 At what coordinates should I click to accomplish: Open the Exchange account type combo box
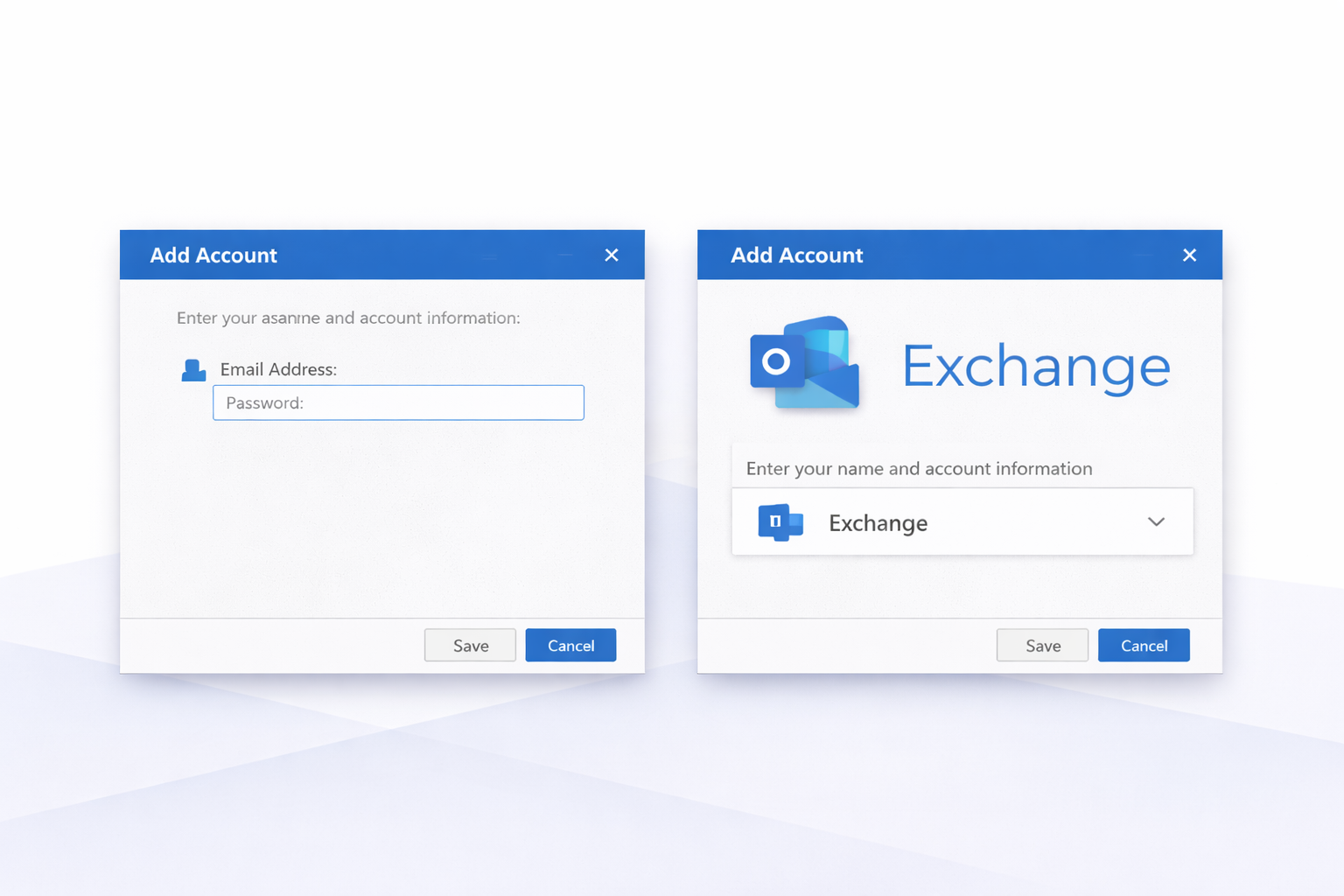click(x=962, y=522)
